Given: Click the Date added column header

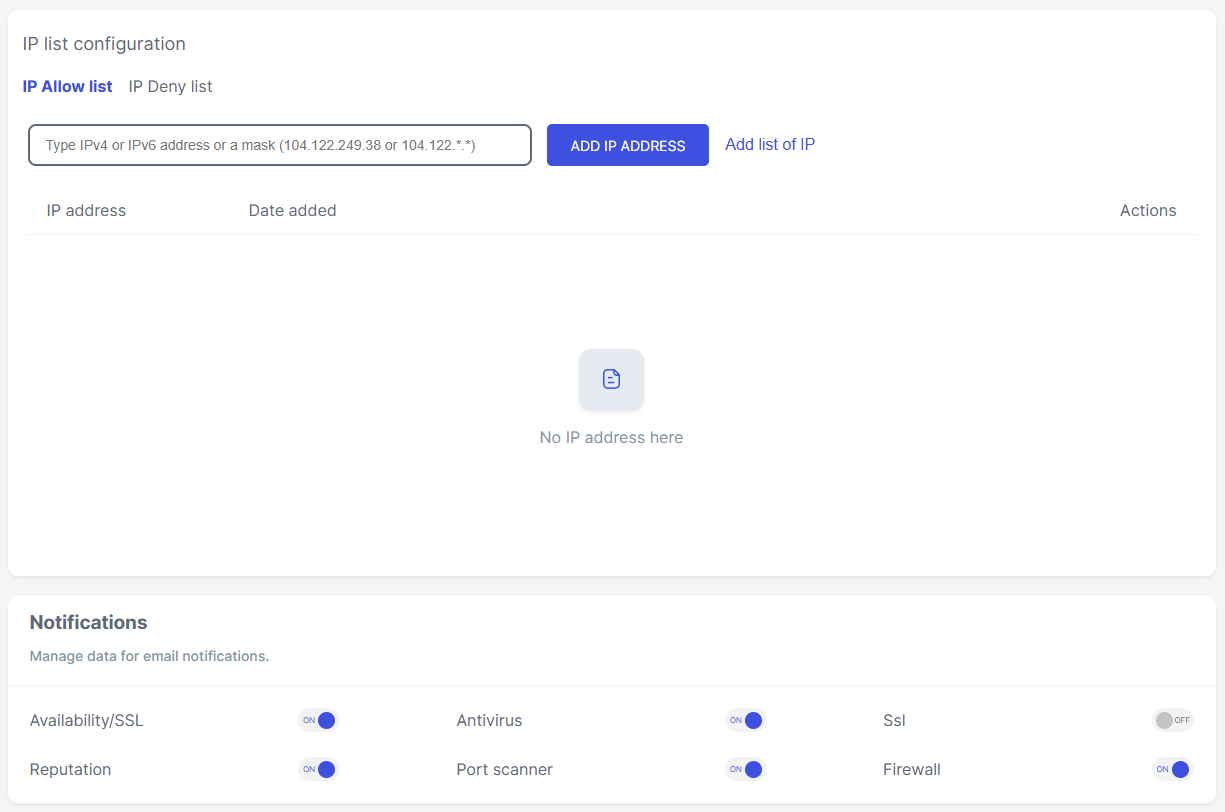Looking at the screenshot, I should (x=292, y=211).
